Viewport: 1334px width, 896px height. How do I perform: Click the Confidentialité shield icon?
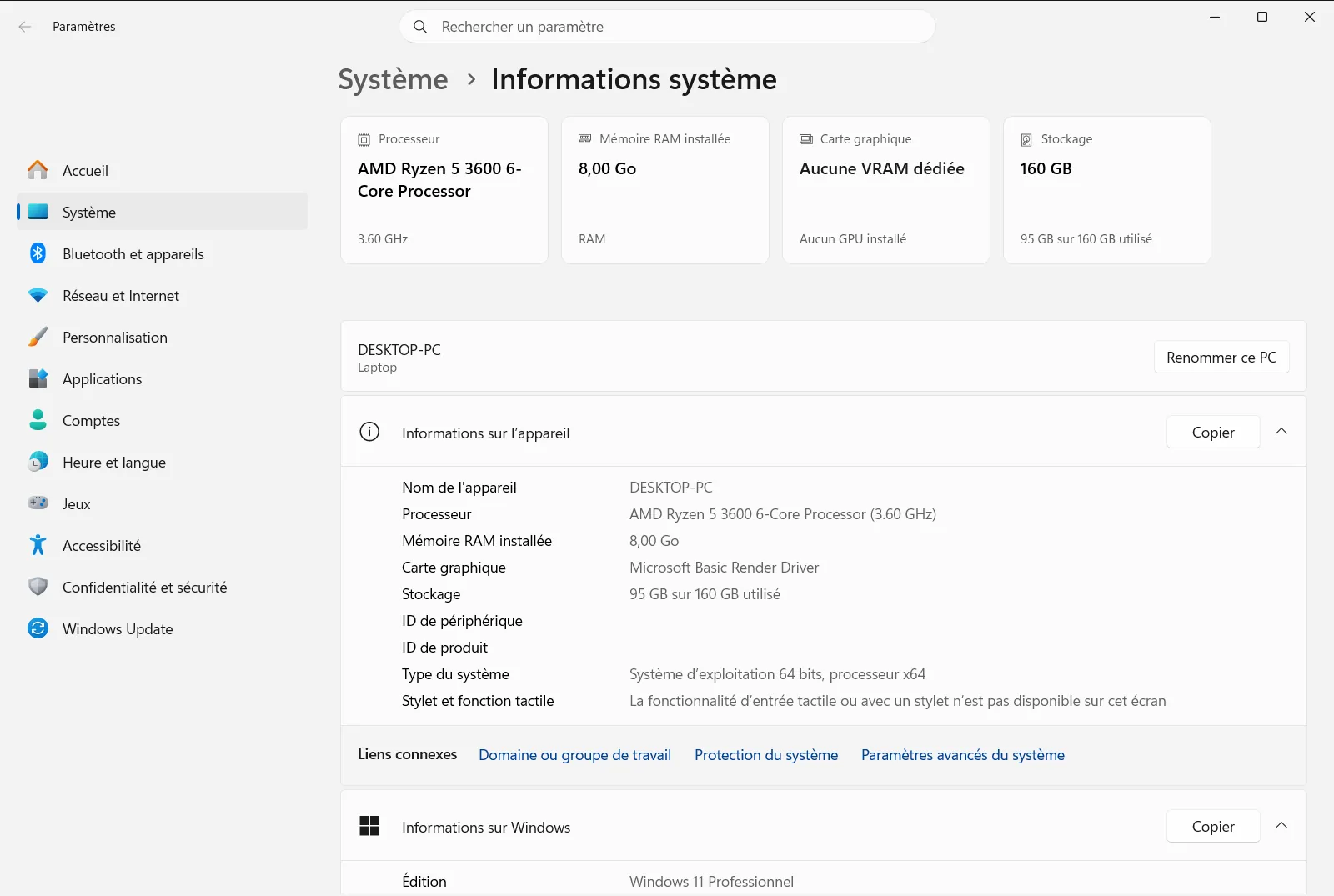click(38, 587)
